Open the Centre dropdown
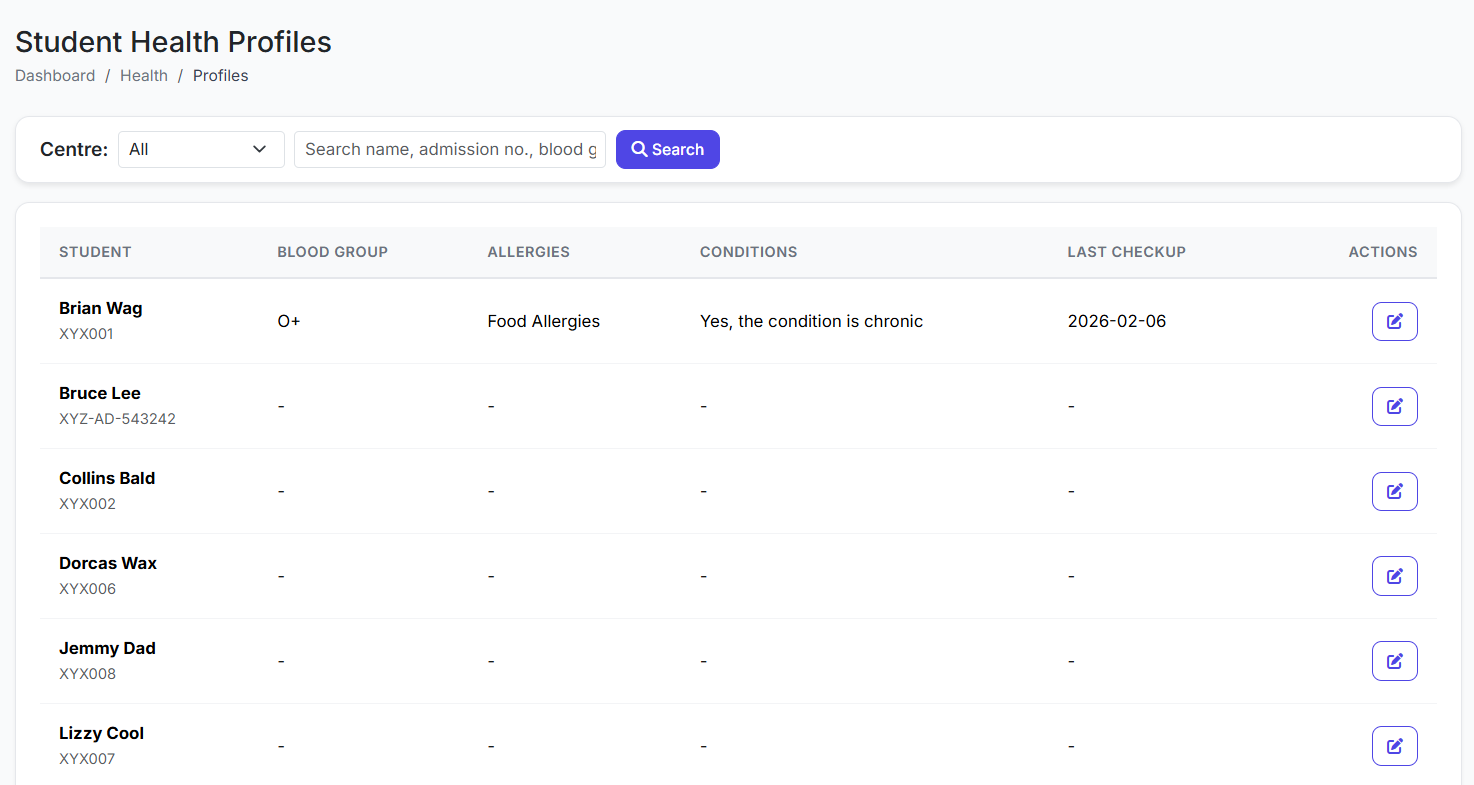The height and width of the screenshot is (785, 1474). [x=201, y=150]
